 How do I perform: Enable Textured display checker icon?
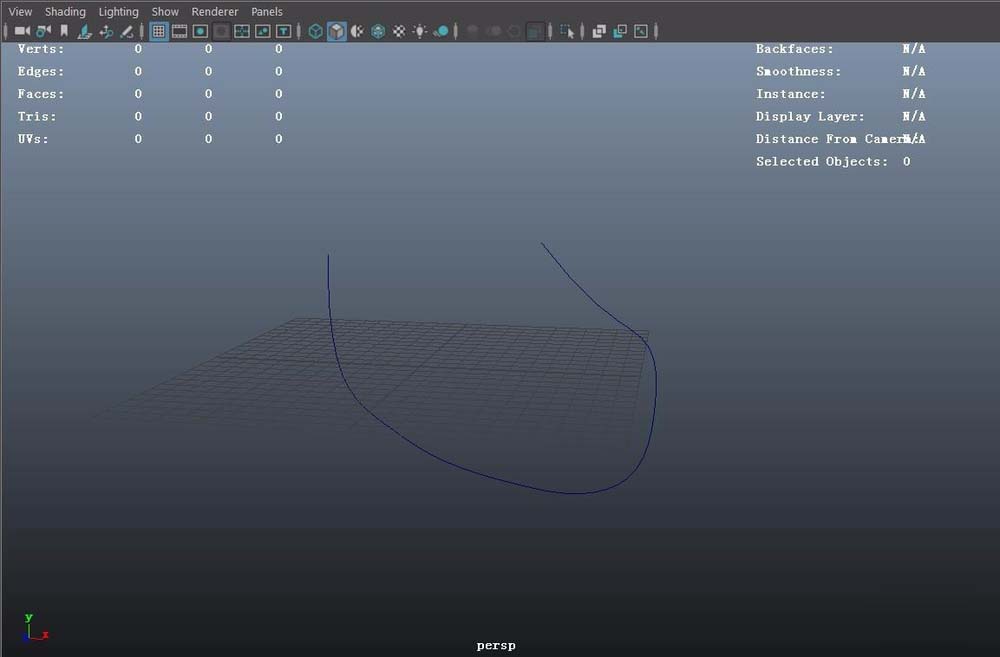point(399,31)
